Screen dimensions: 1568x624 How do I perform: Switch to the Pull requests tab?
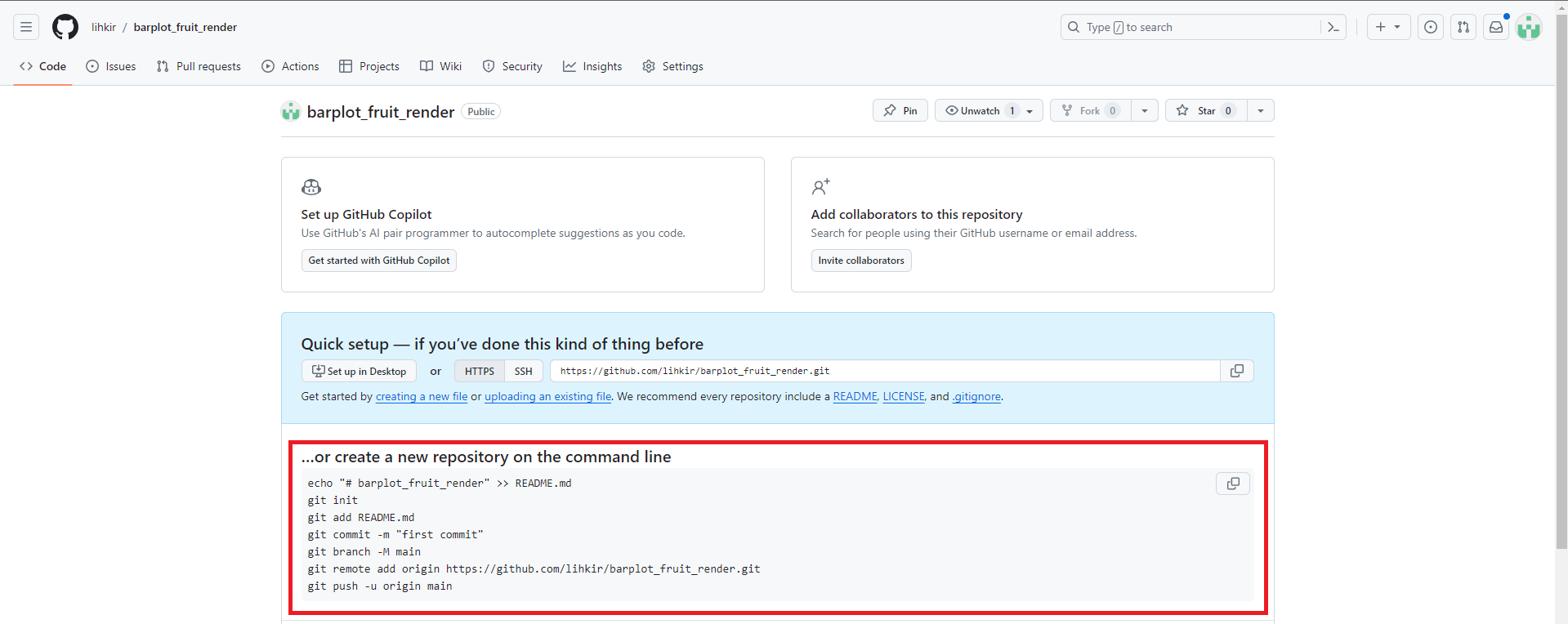(x=199, y=66)
